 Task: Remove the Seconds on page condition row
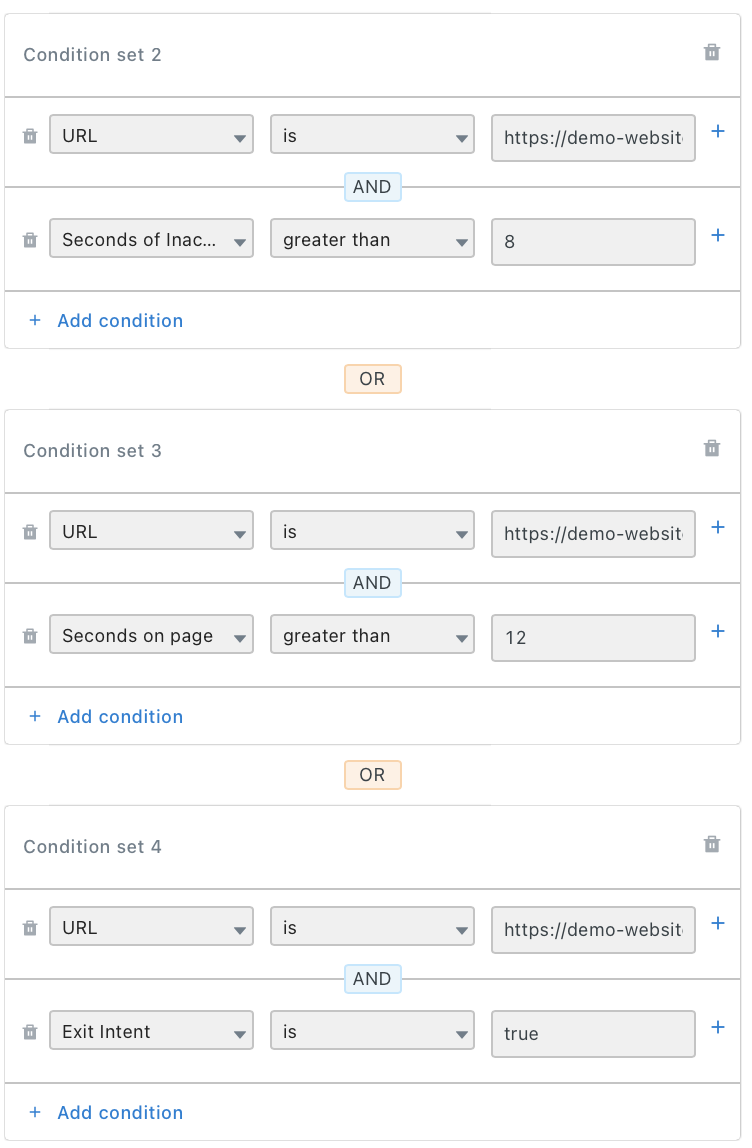(30, 636)
